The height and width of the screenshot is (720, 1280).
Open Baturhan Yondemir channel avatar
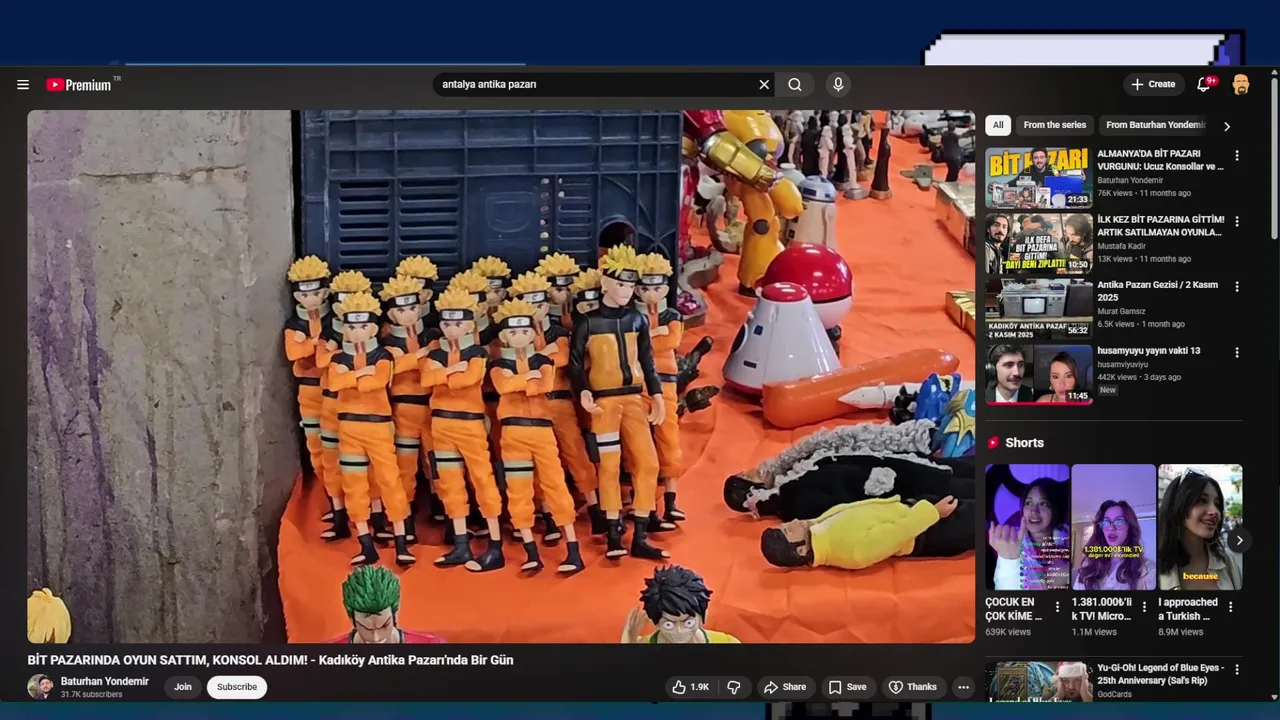click(40, 687)
